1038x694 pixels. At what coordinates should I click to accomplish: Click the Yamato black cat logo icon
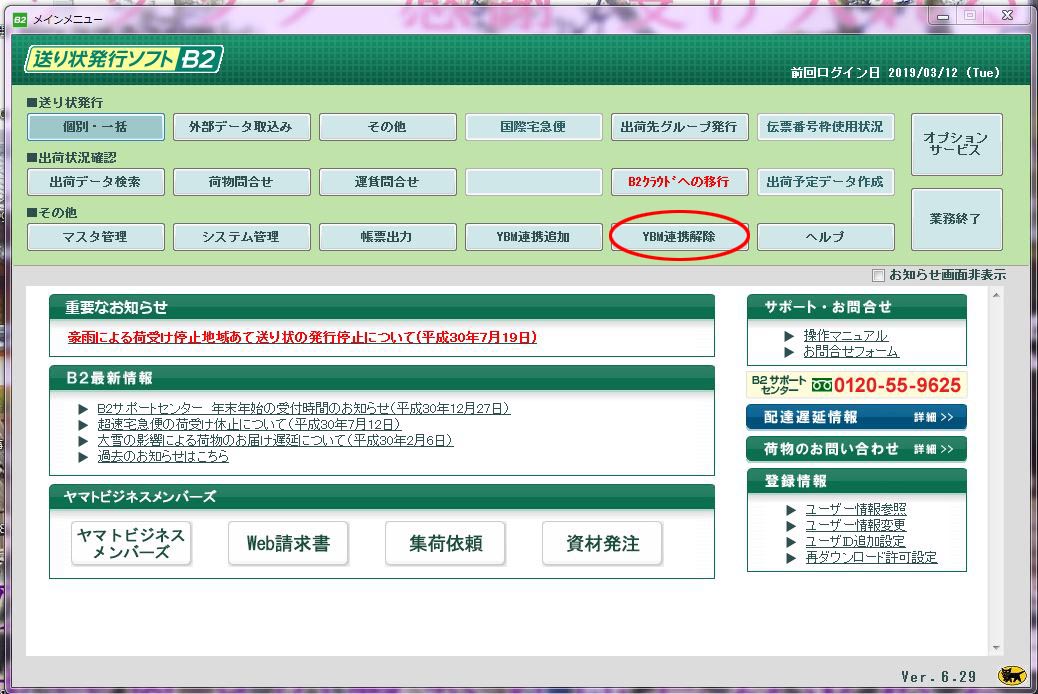point(1012,675)
